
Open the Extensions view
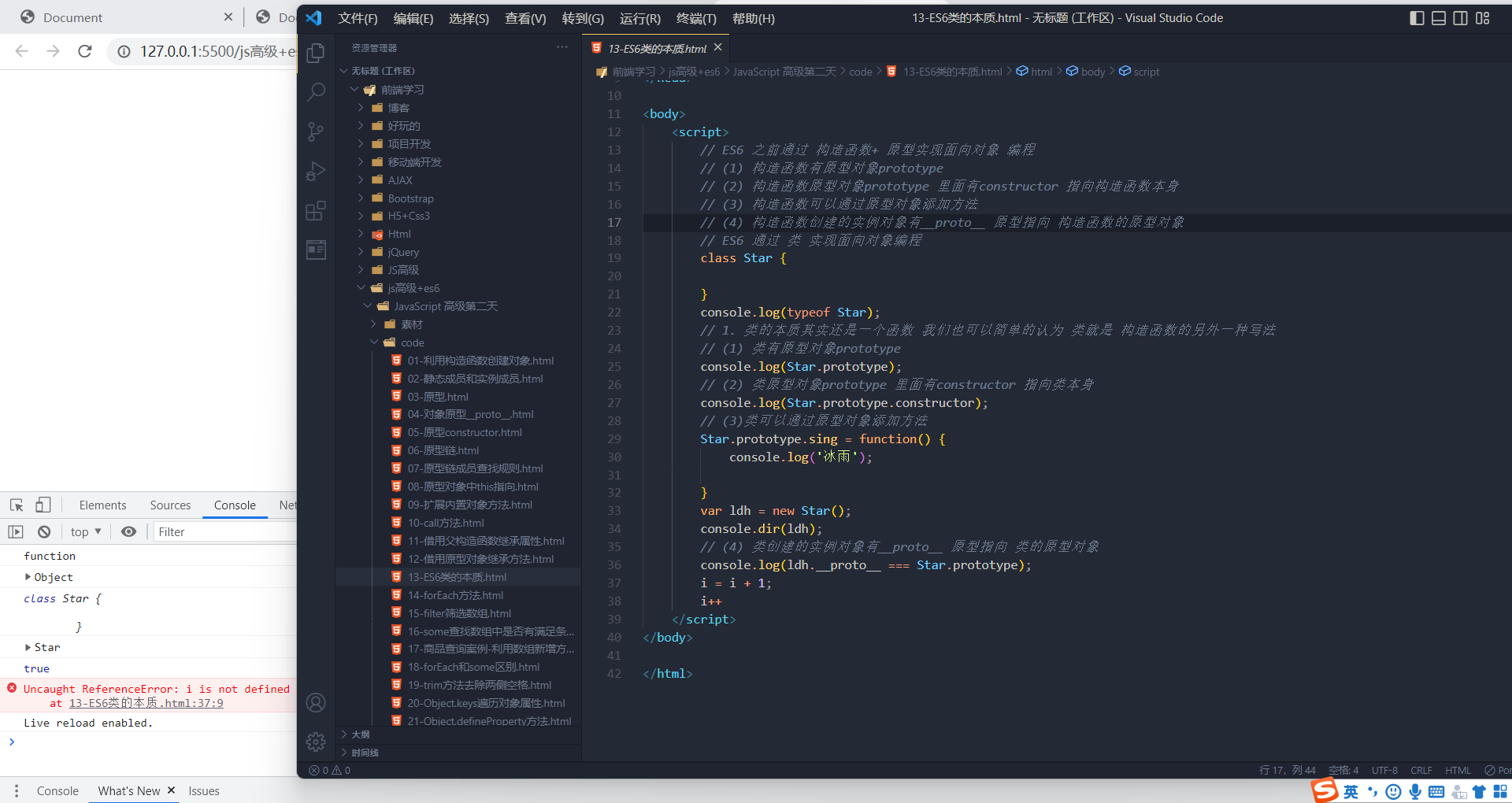click(316, 210)
